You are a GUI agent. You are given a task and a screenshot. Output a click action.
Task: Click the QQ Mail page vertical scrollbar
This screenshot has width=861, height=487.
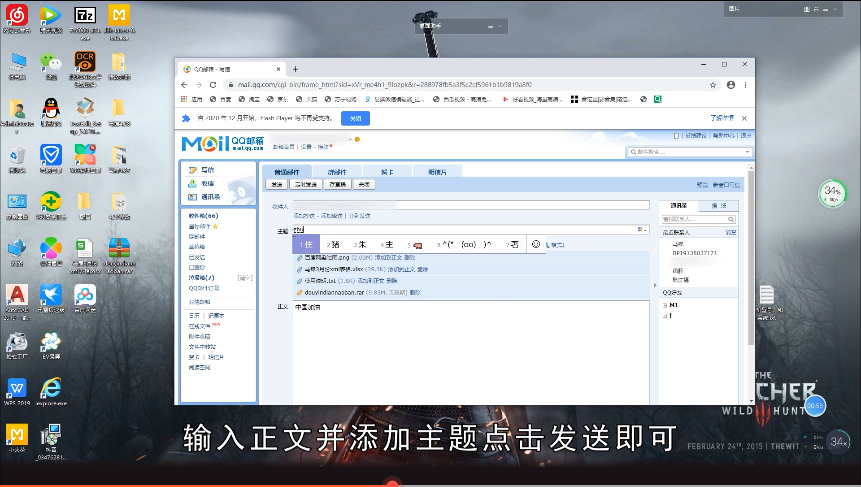[751, 258]
